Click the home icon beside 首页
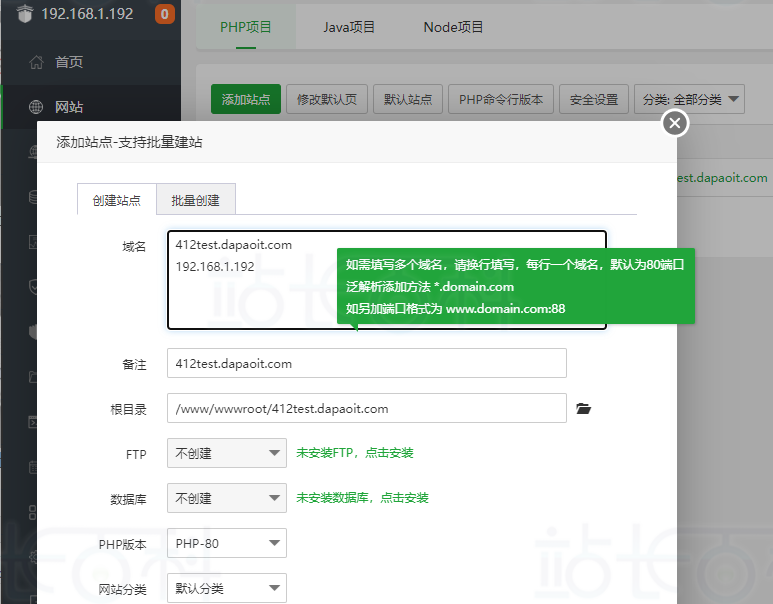The height and width of the screenshot is (604, 773). [x=36, y=62]
